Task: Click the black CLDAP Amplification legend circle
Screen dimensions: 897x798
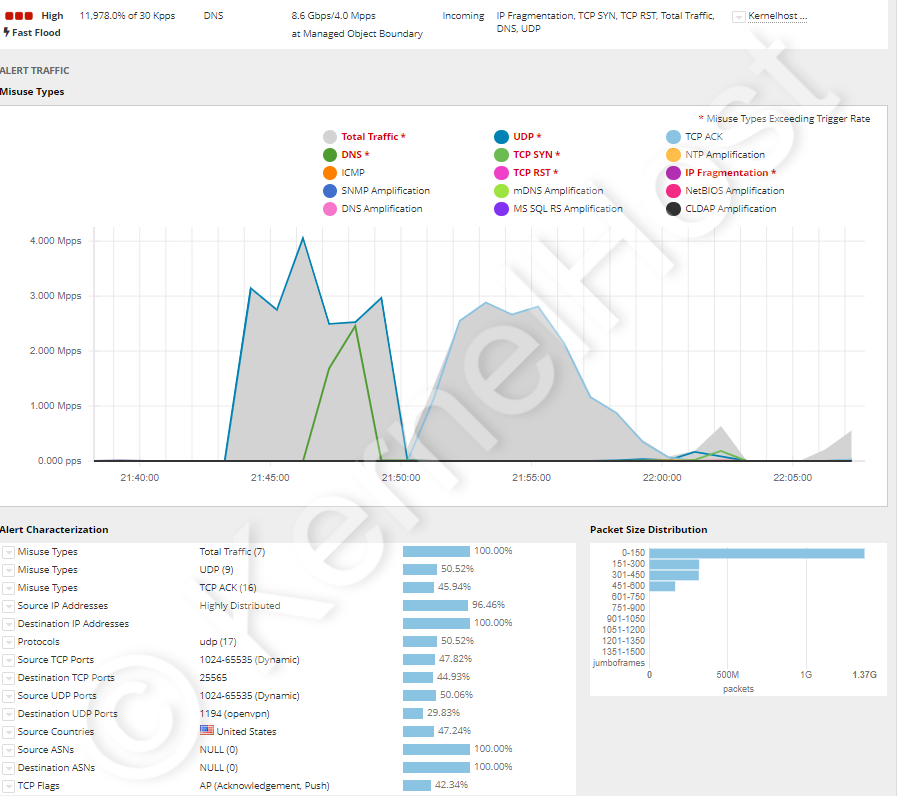Action: [x=674, y=209]
